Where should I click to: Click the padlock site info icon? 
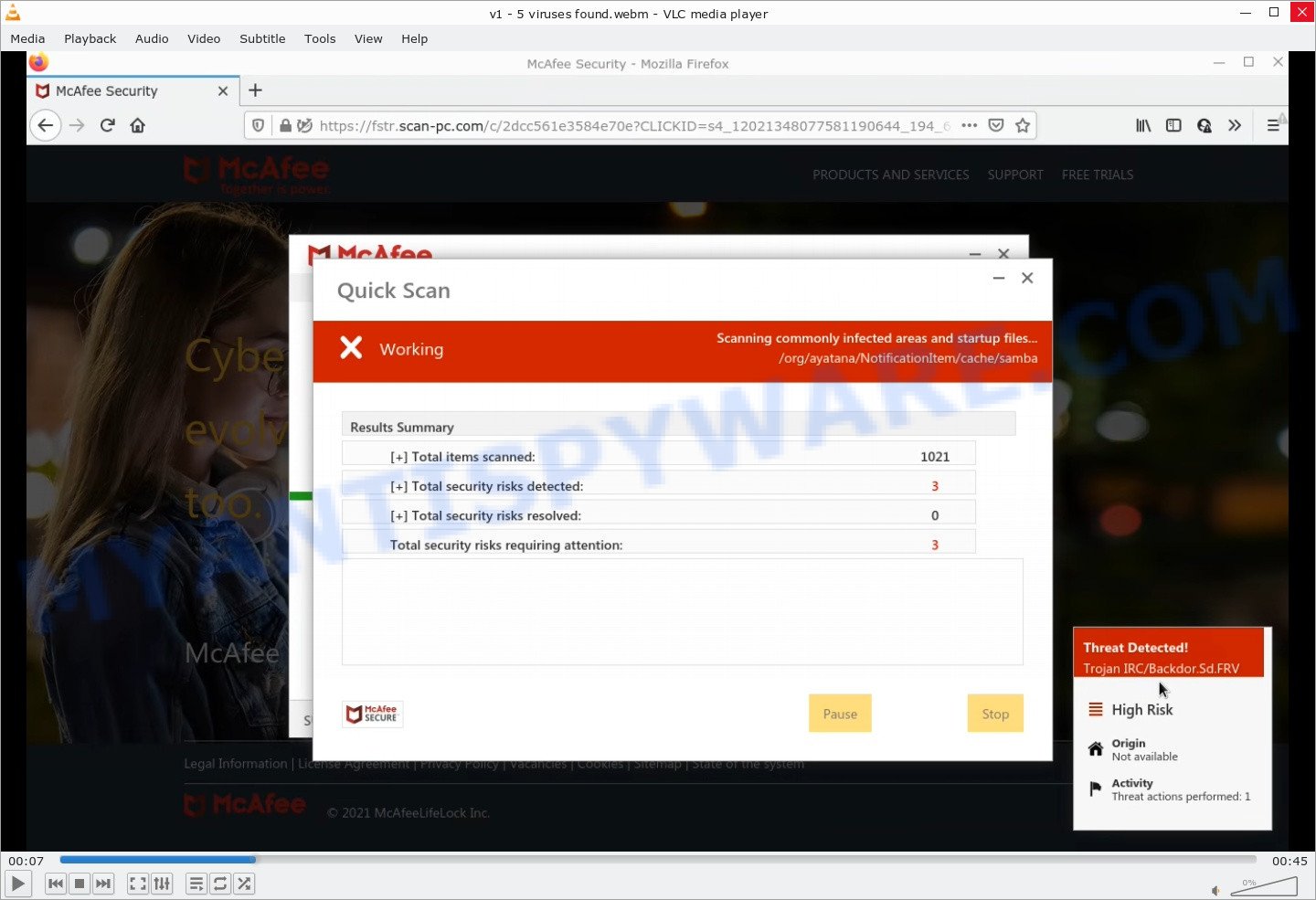[x=285, y=126]
